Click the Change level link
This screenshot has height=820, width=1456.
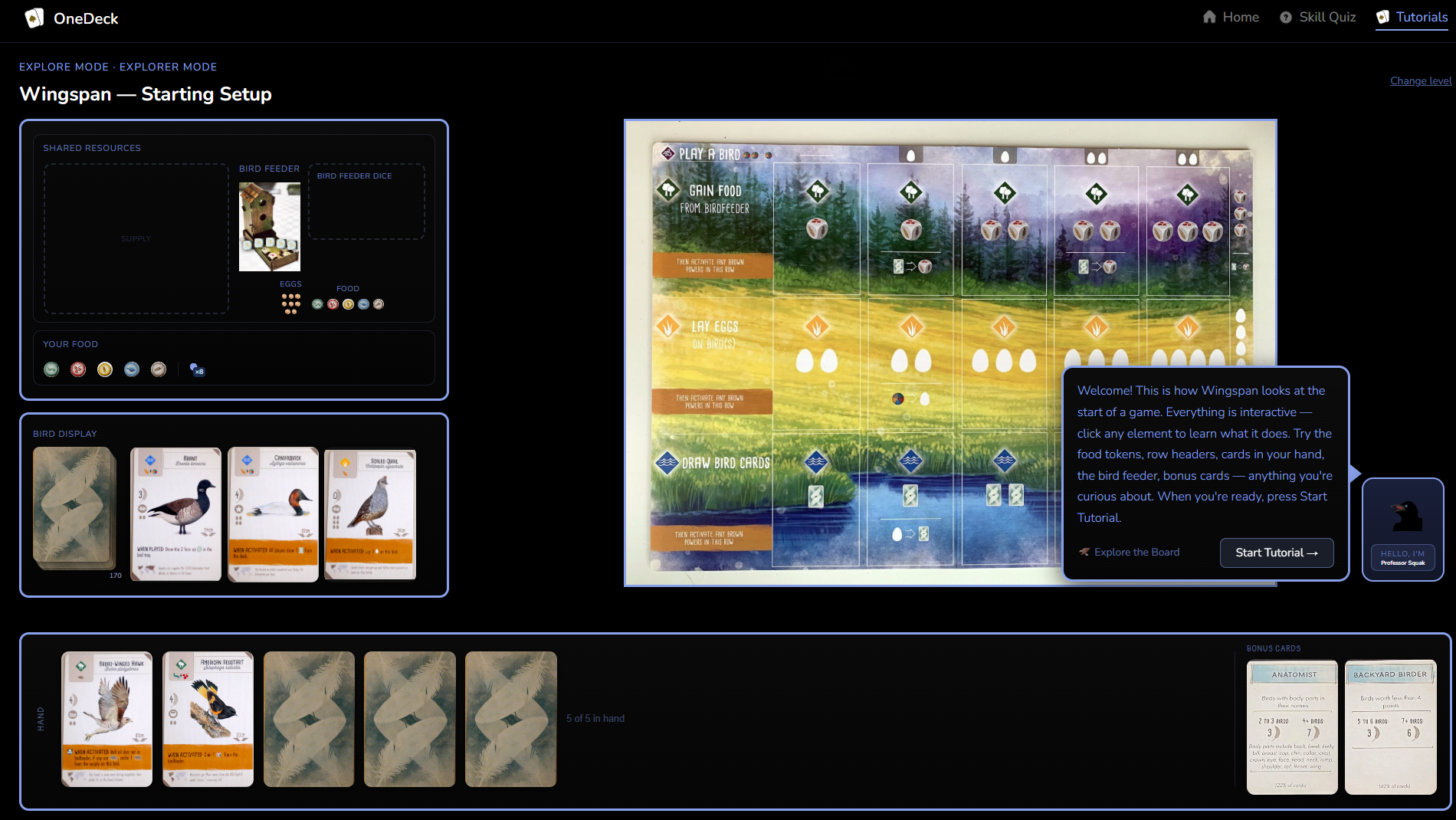1421,80
